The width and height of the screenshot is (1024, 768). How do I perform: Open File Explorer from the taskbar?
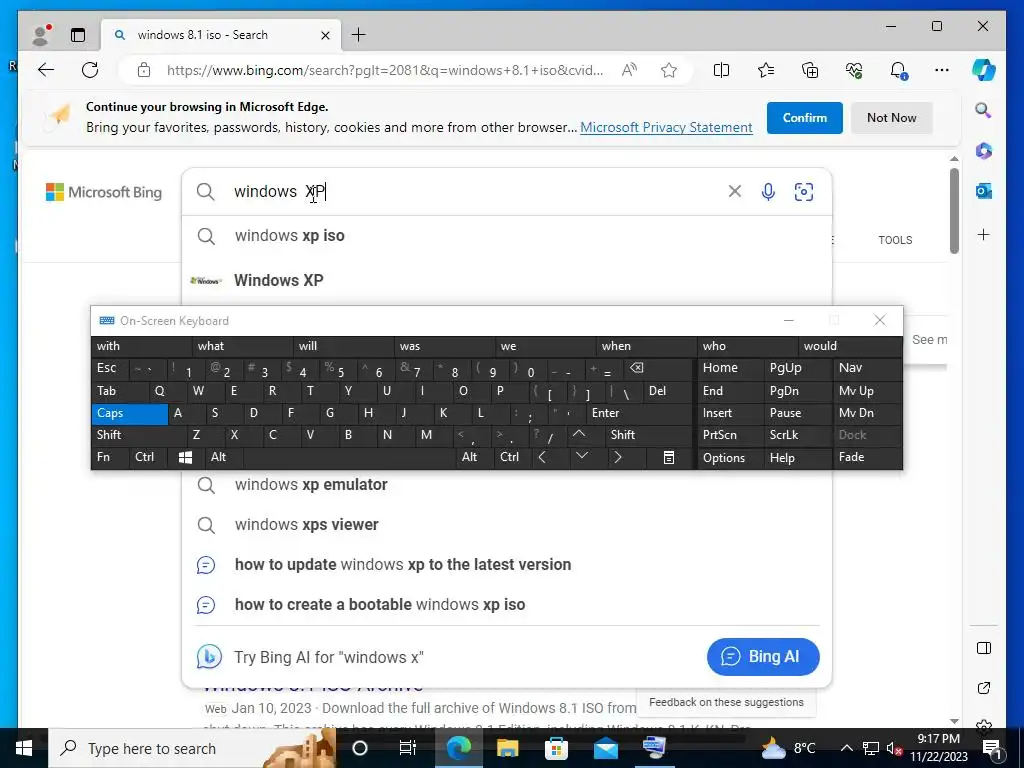[x=507, y=748]
